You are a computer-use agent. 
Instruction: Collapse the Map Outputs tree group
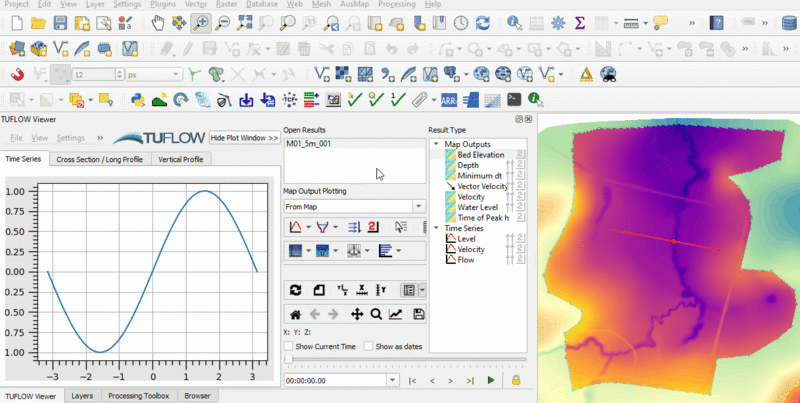pos(436,143)
